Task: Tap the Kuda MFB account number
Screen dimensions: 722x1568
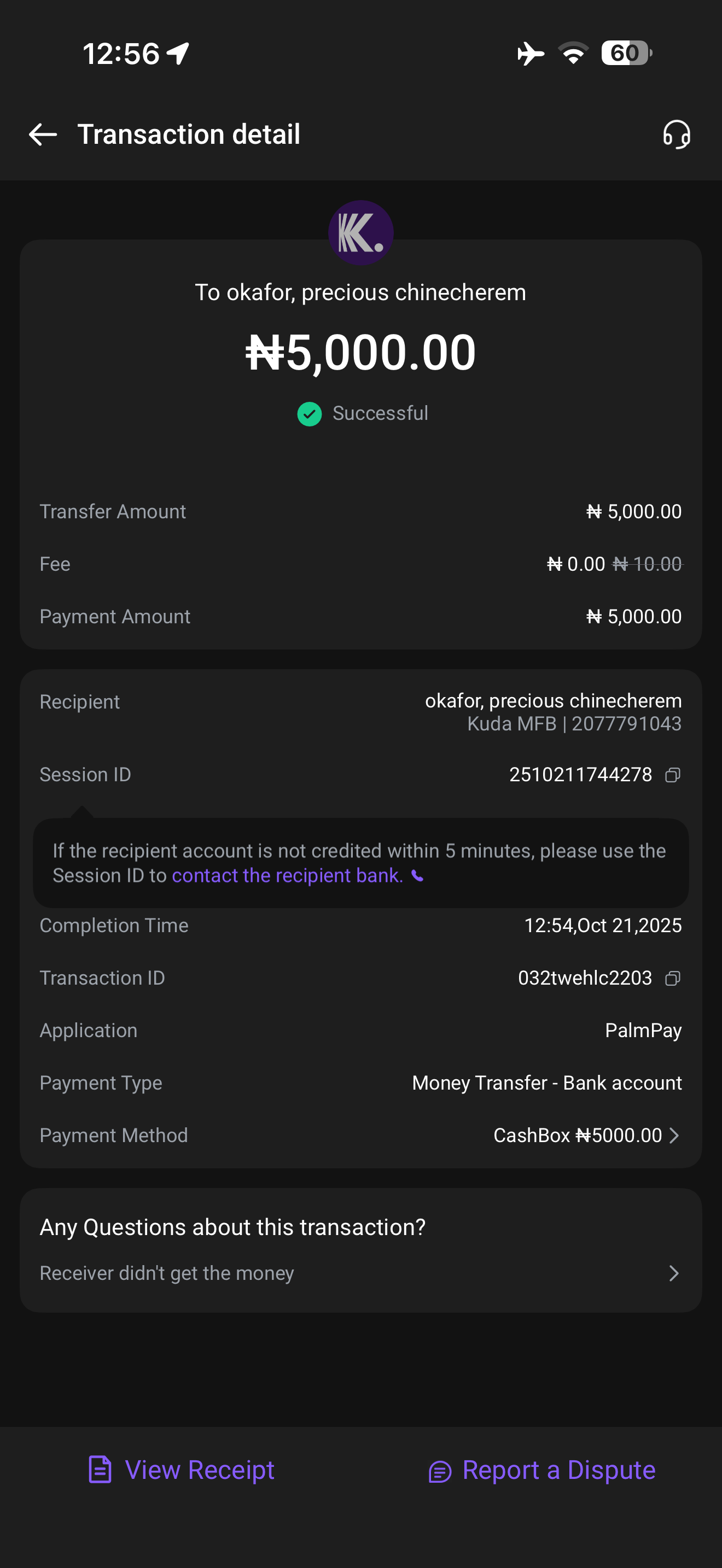Action: (626, 724)
